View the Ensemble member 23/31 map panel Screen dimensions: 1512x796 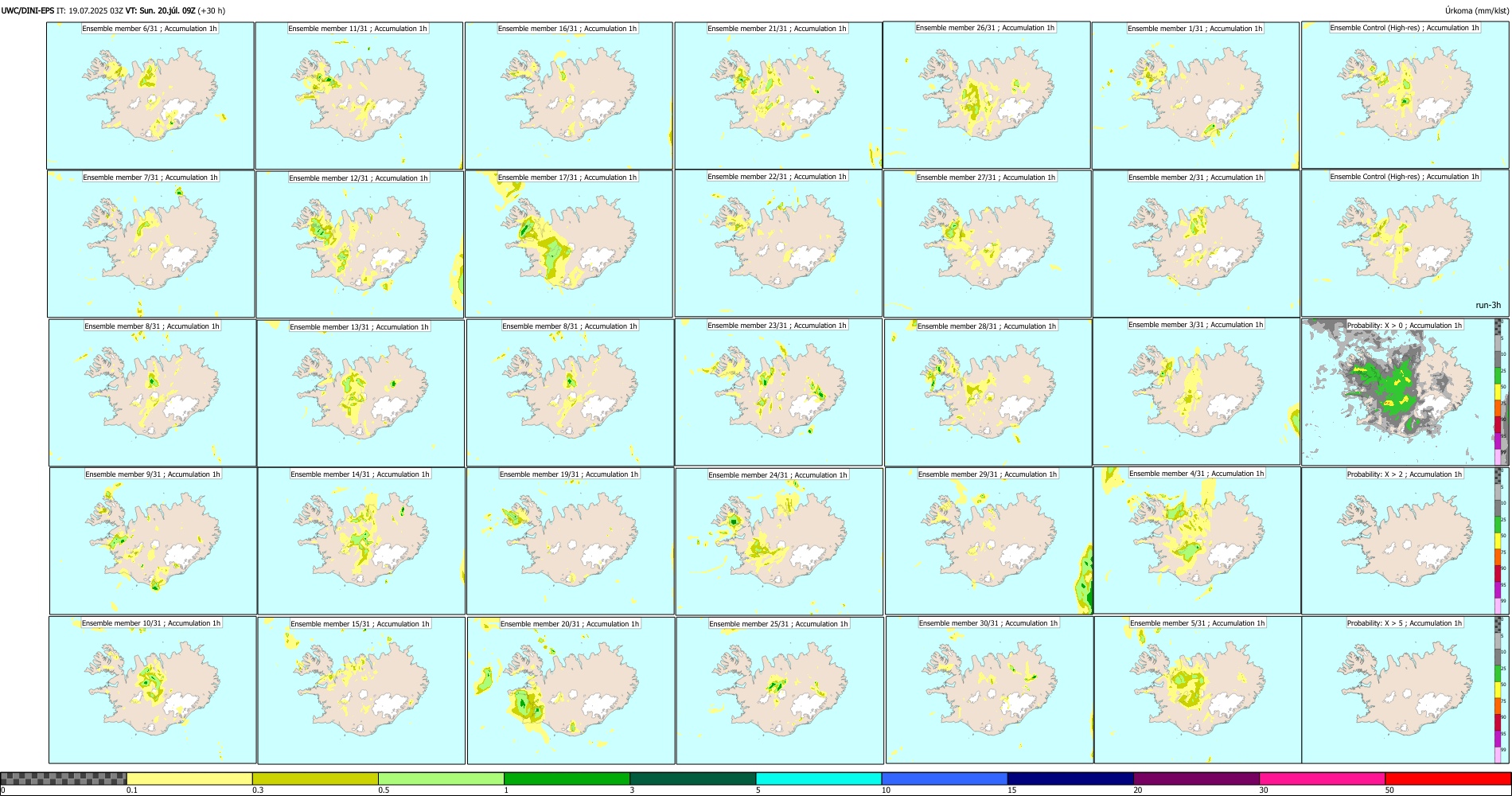tap(778, 392)
